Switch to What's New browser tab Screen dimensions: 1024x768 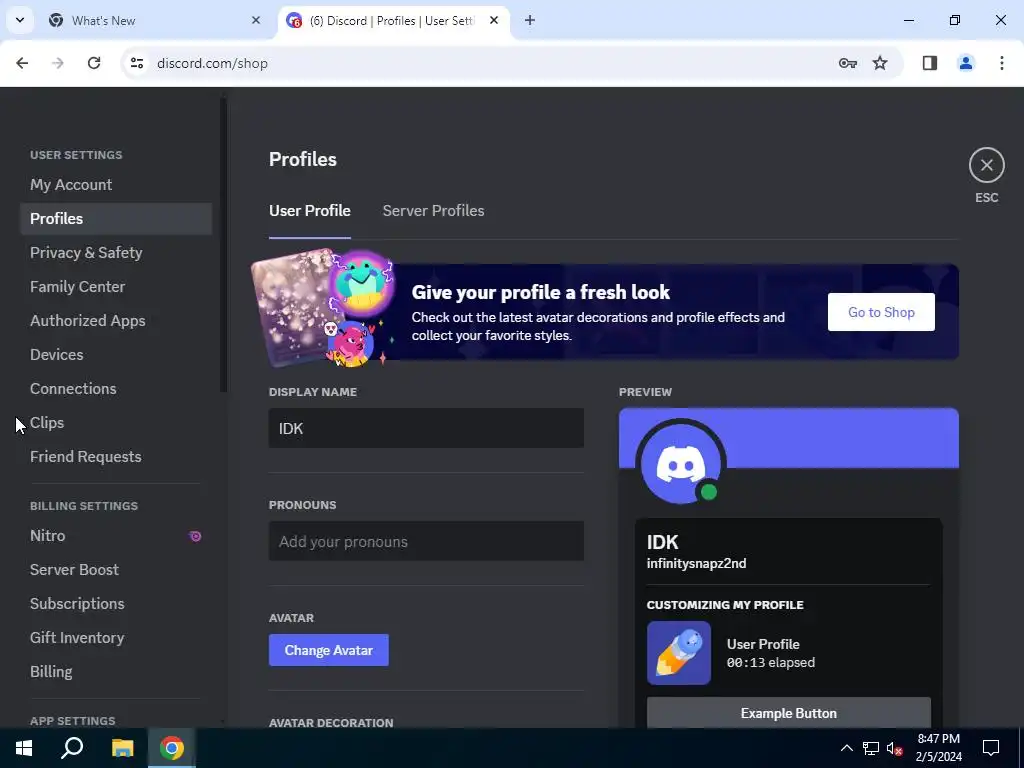pos(155,20)
